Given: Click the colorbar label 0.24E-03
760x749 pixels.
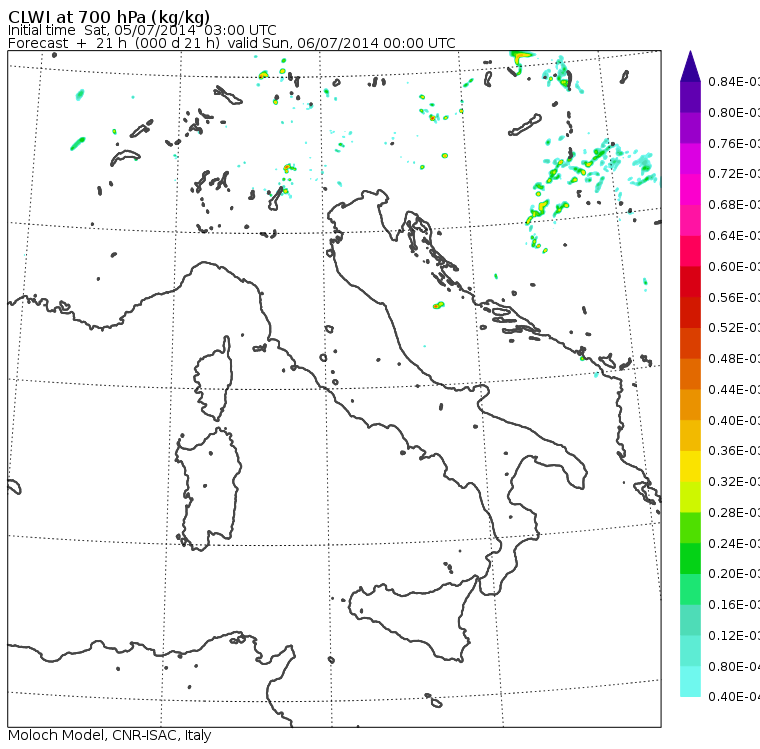Looking at the screenshot, I should (734, 543).
